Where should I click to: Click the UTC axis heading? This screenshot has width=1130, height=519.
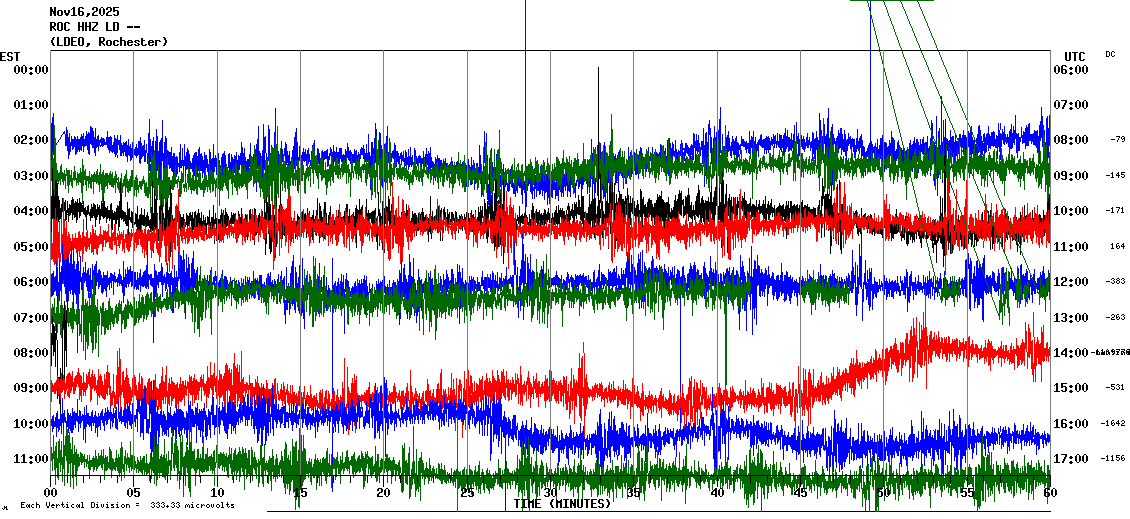click(1075, 56)
